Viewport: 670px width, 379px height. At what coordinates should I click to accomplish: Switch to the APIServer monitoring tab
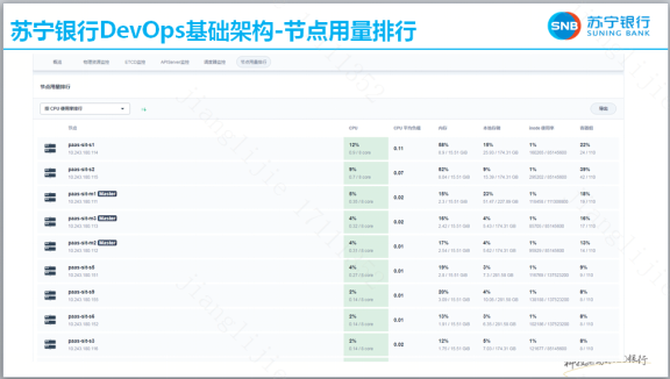pyautogui.click(x=174, y=62)
